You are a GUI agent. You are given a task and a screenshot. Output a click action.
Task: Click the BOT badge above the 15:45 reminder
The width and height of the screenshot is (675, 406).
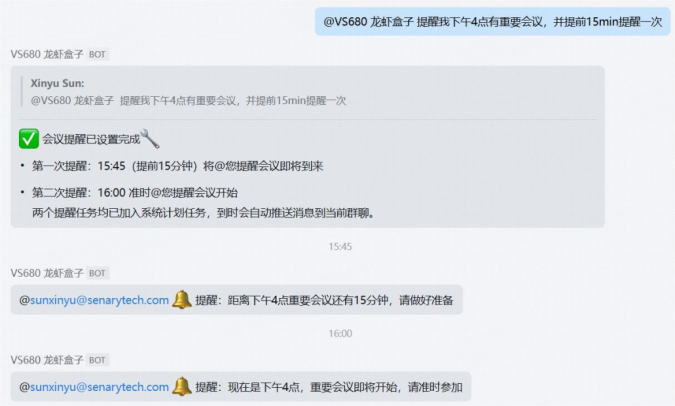tap(97, 273)
